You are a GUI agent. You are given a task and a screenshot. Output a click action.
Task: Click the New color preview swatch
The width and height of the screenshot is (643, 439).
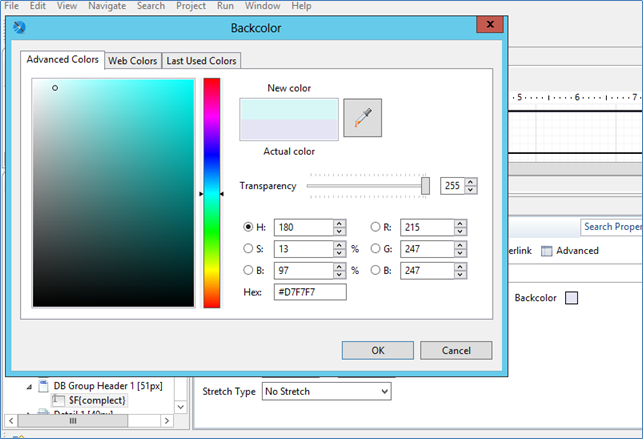pyautogui.click(x=289, y=109)
